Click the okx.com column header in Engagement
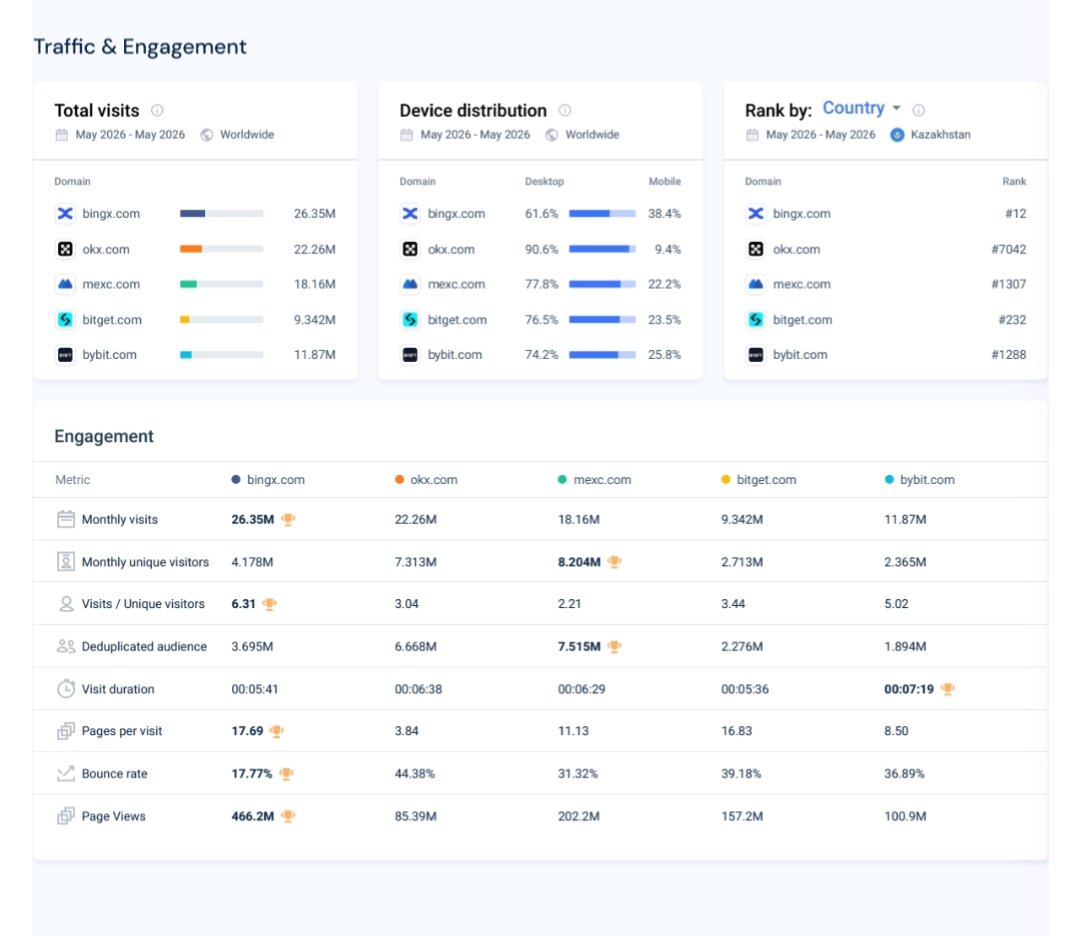Image resolution: width=1074 pixels, height=936 pixels. click(426, 479)
